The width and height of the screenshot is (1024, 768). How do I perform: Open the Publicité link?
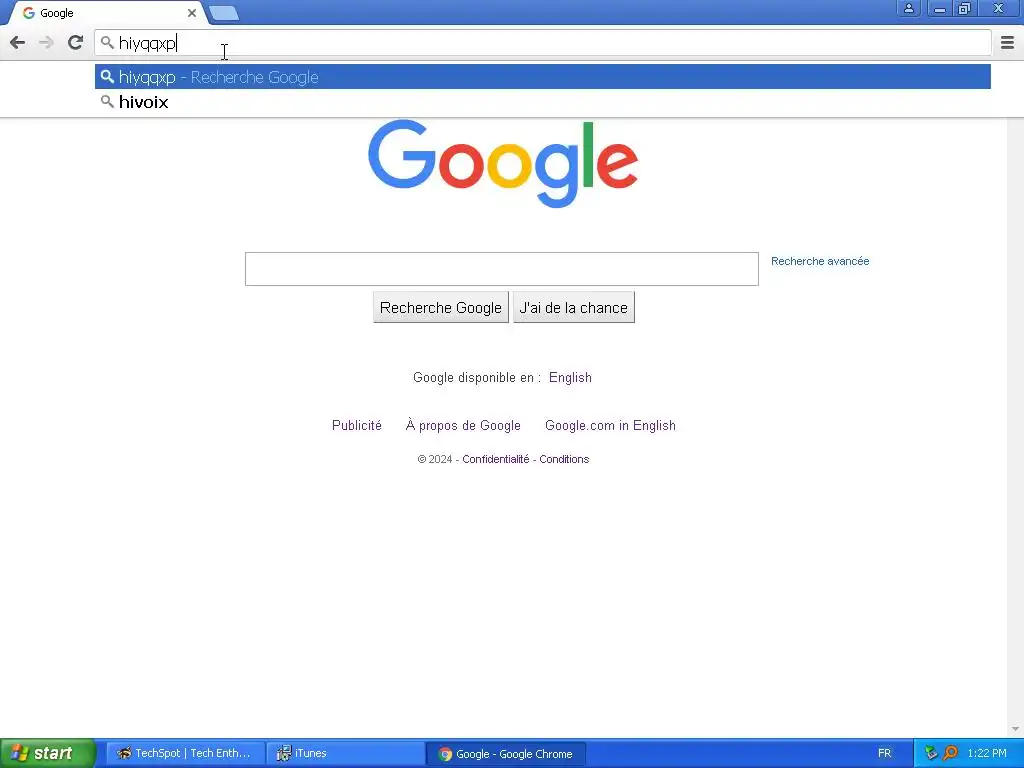click(357, 426)
